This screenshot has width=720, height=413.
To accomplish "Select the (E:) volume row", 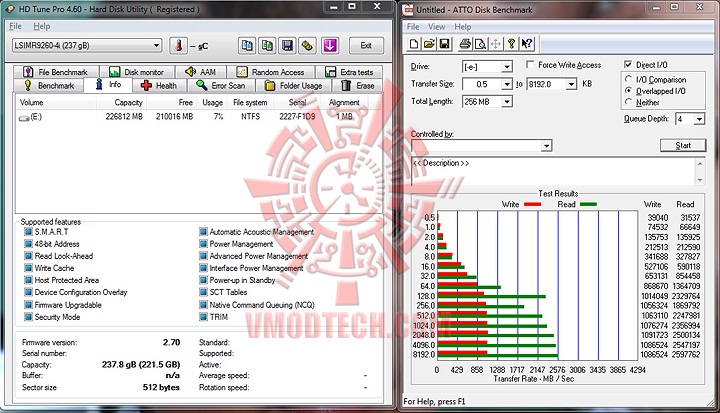I will (198, 117).
